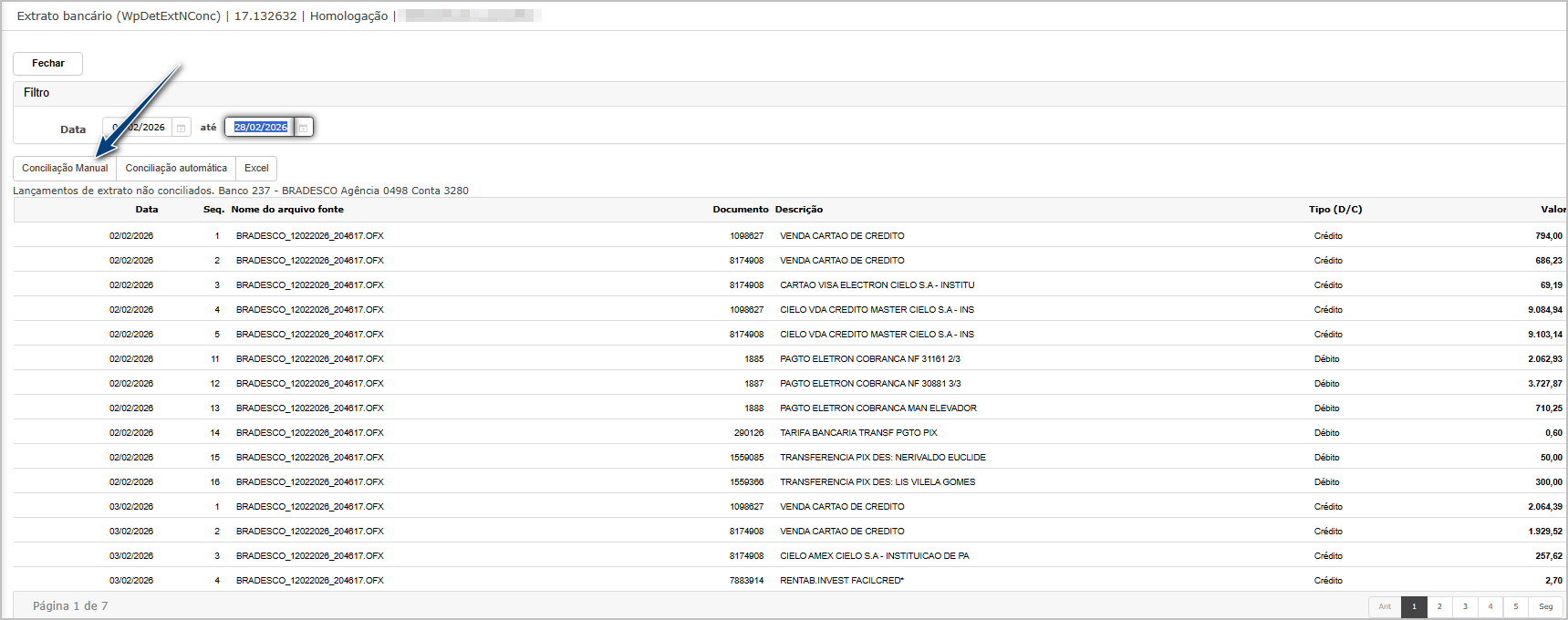Click the Conciliação Manual button

coord(65,169)
